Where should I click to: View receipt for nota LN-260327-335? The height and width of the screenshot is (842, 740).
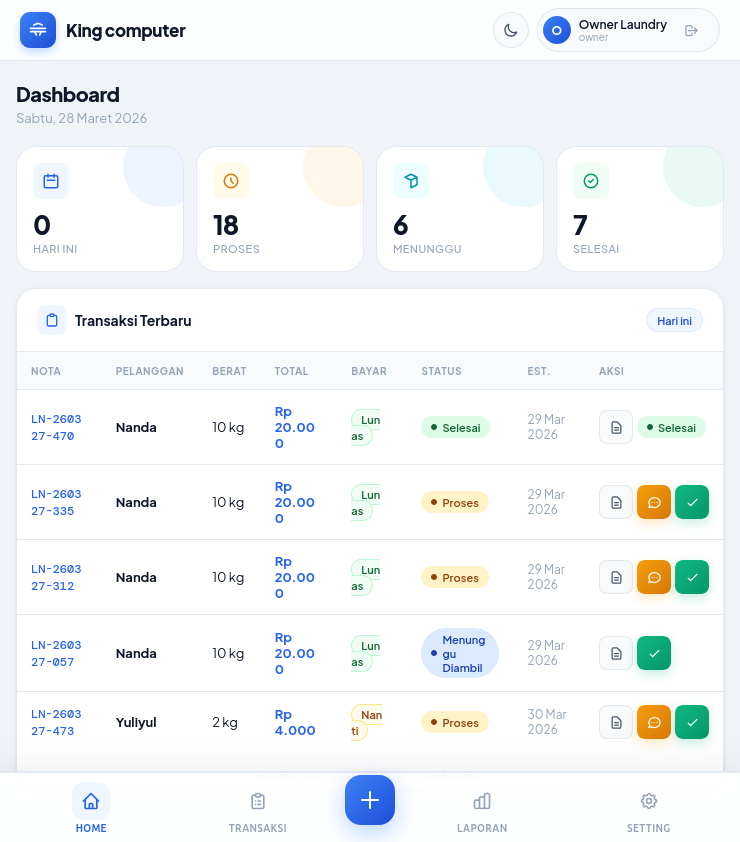pyautogui.click(x=616, y=502)
